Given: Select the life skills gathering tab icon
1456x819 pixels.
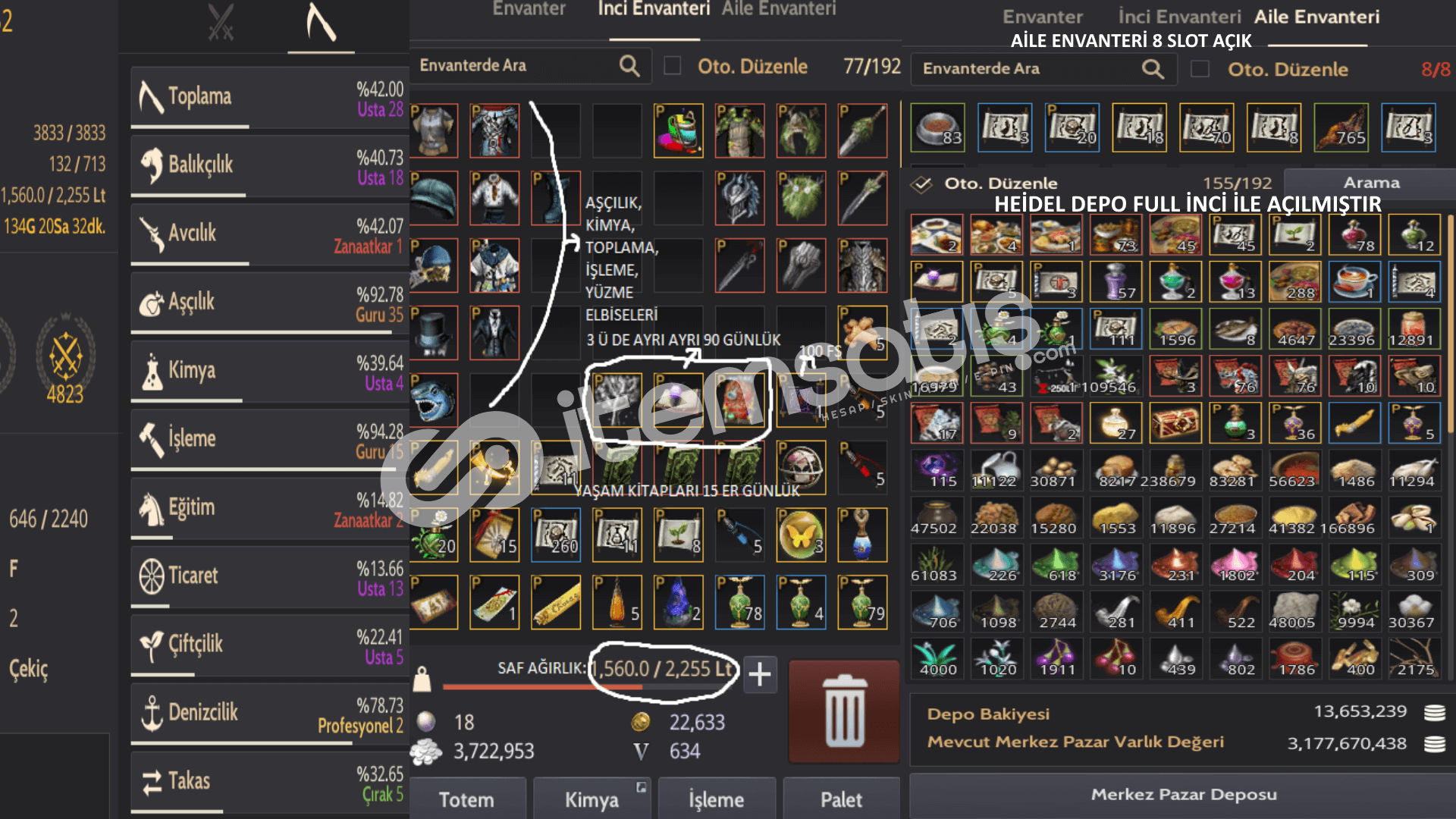Looking at the screenshot, I should pyautogui.click(x=321, y=23).
